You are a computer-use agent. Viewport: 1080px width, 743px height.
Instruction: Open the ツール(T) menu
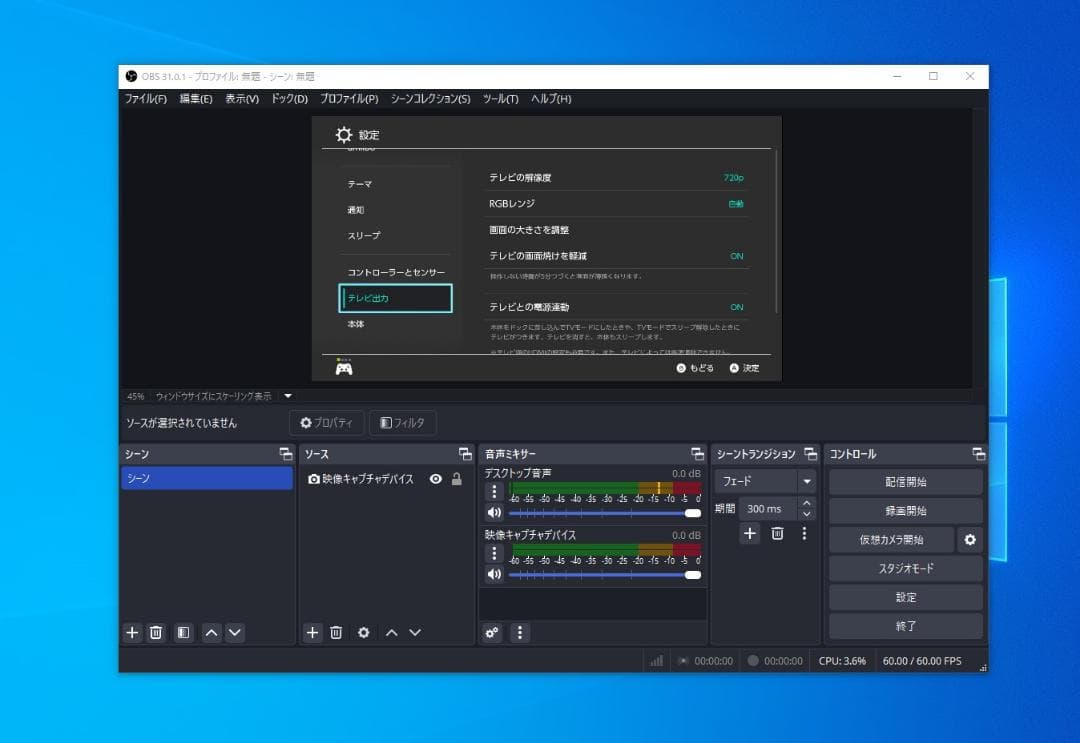click(500, 99)
